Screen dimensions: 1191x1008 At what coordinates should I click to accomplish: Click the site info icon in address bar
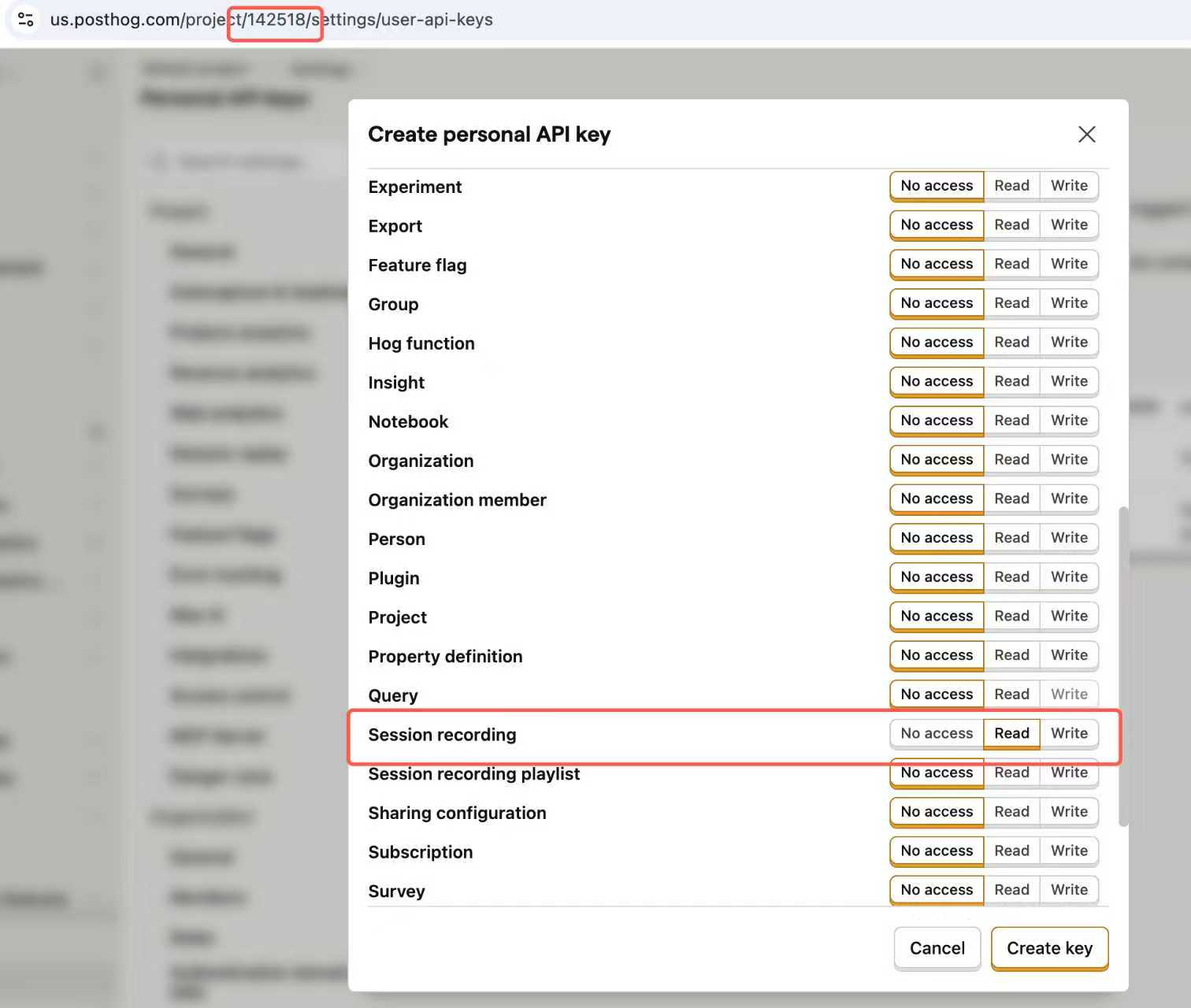25,19
